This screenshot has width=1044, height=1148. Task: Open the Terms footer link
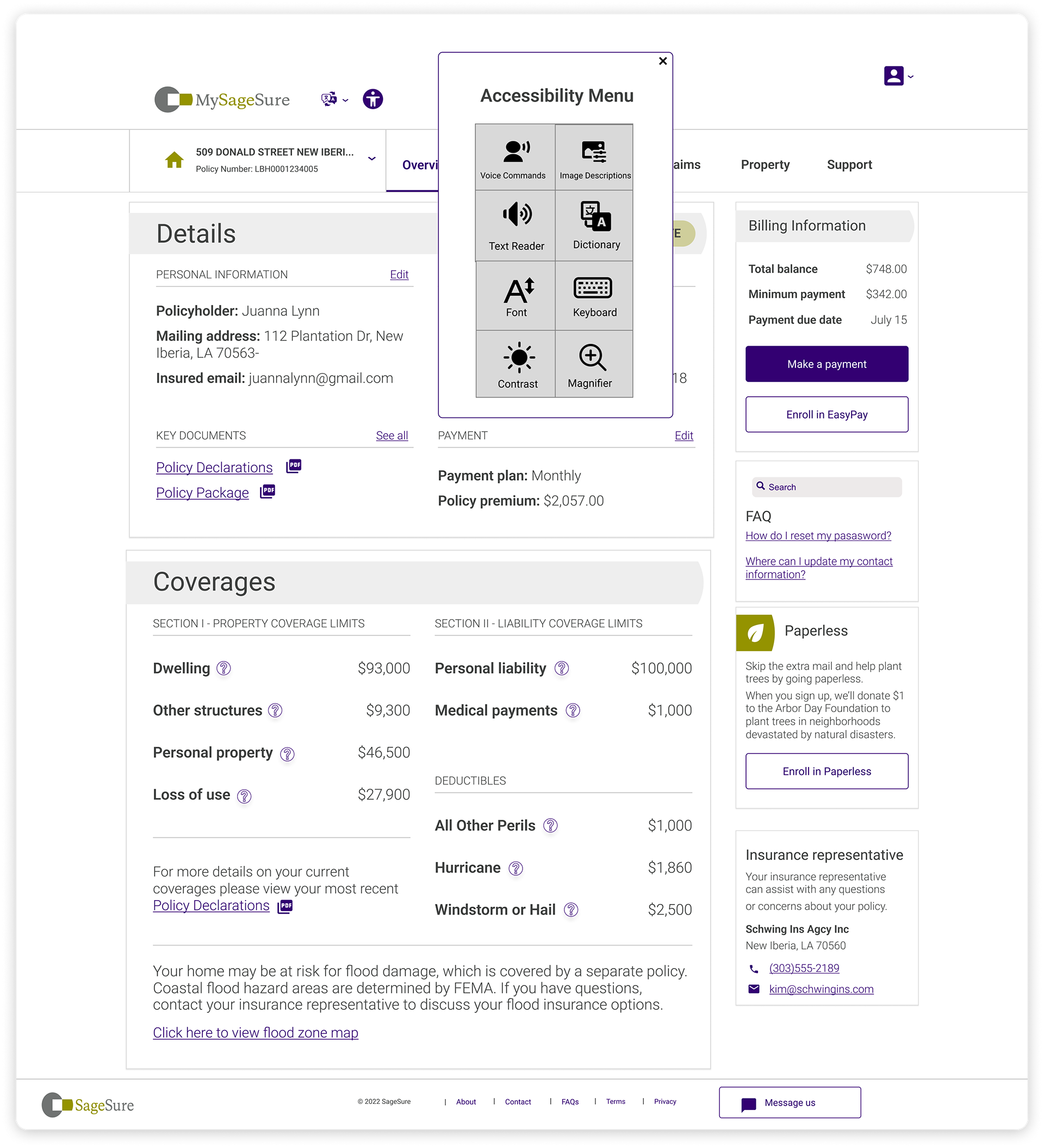pos(615,1102)
